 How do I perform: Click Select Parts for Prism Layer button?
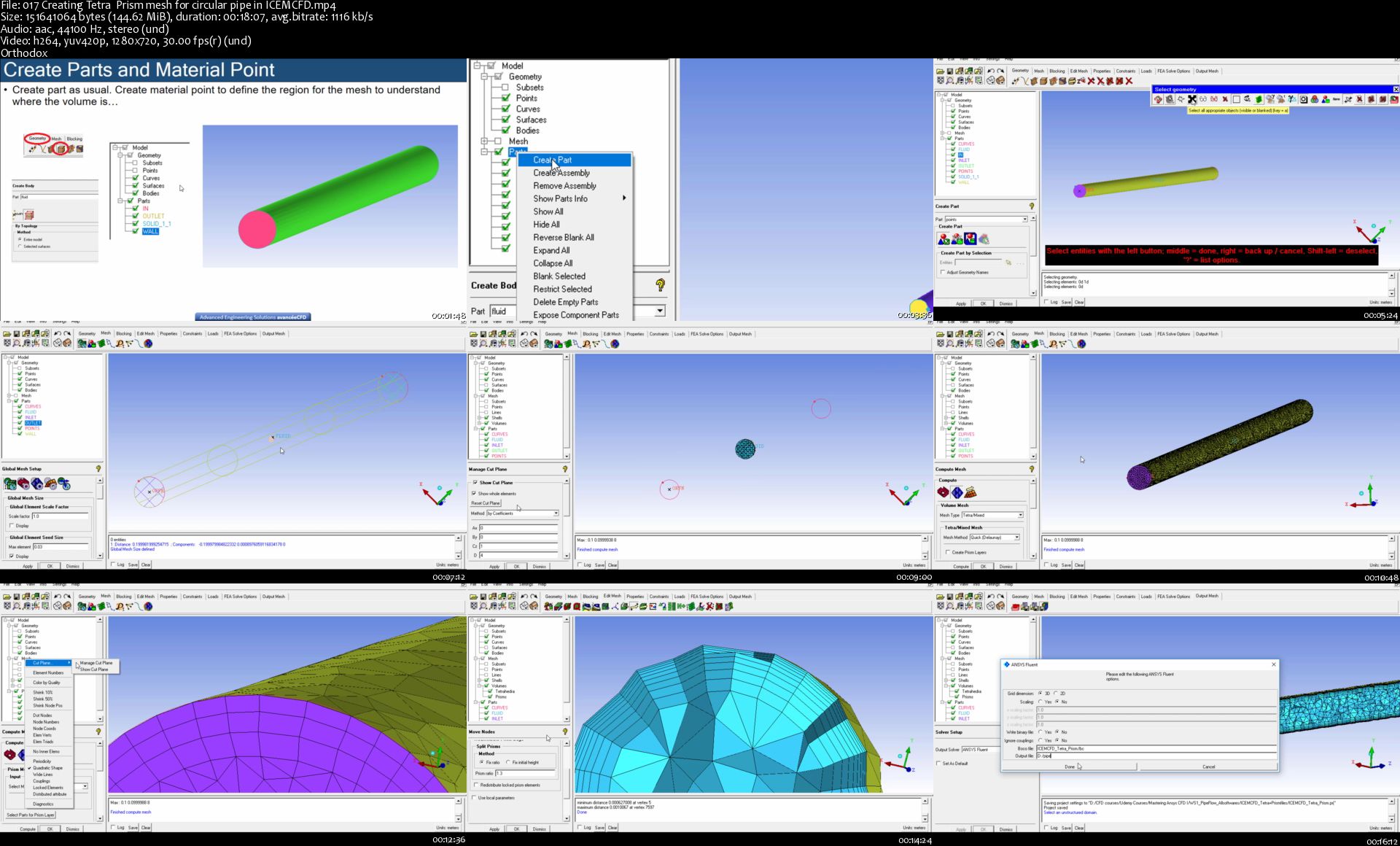click(x=30, y=815)
